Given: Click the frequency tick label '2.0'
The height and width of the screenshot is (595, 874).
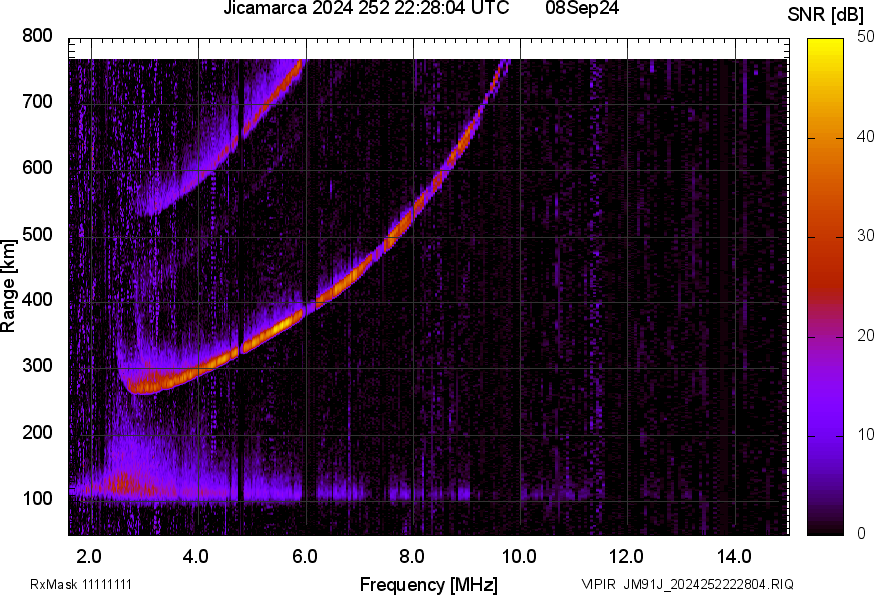Looking at the screenshot, I should click(89, 557).
